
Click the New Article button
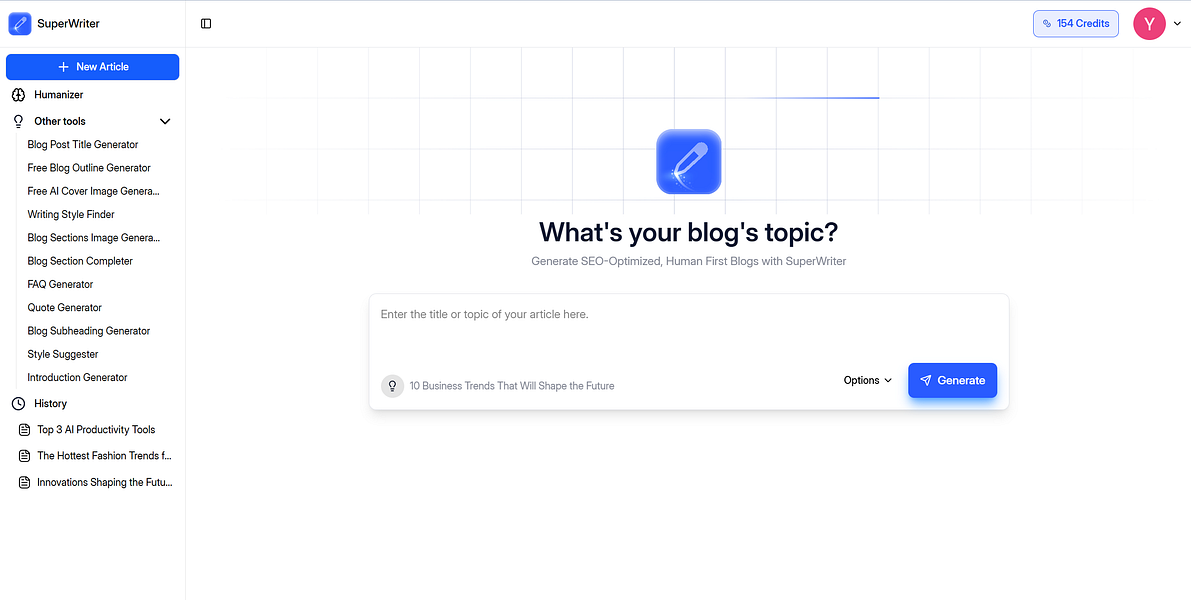pos(93,67)
